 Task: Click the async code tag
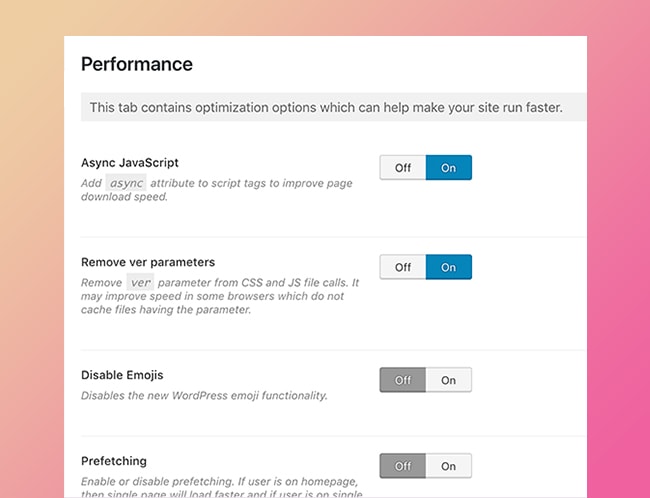pos(126,183)
